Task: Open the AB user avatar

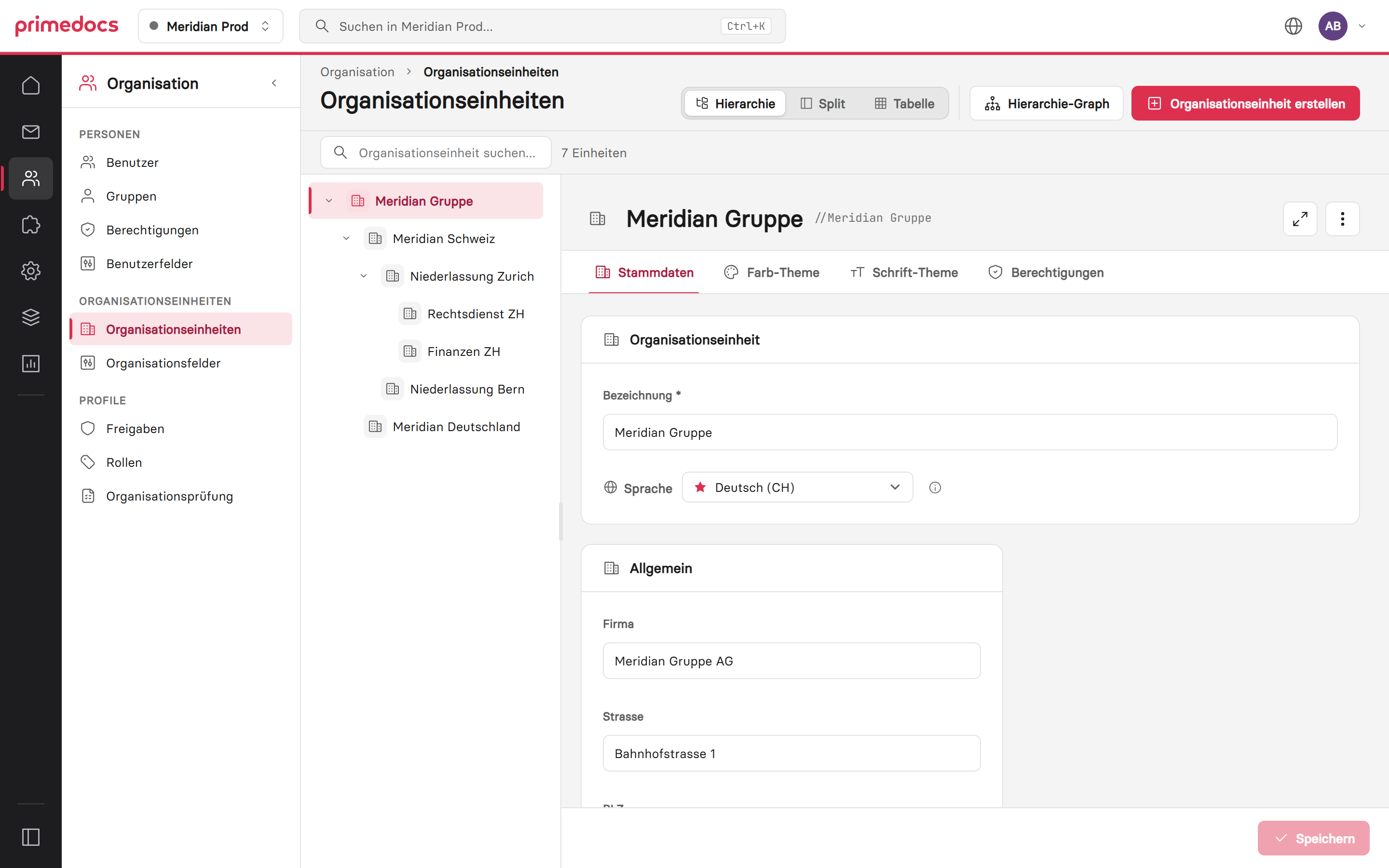Action: 1333,26
